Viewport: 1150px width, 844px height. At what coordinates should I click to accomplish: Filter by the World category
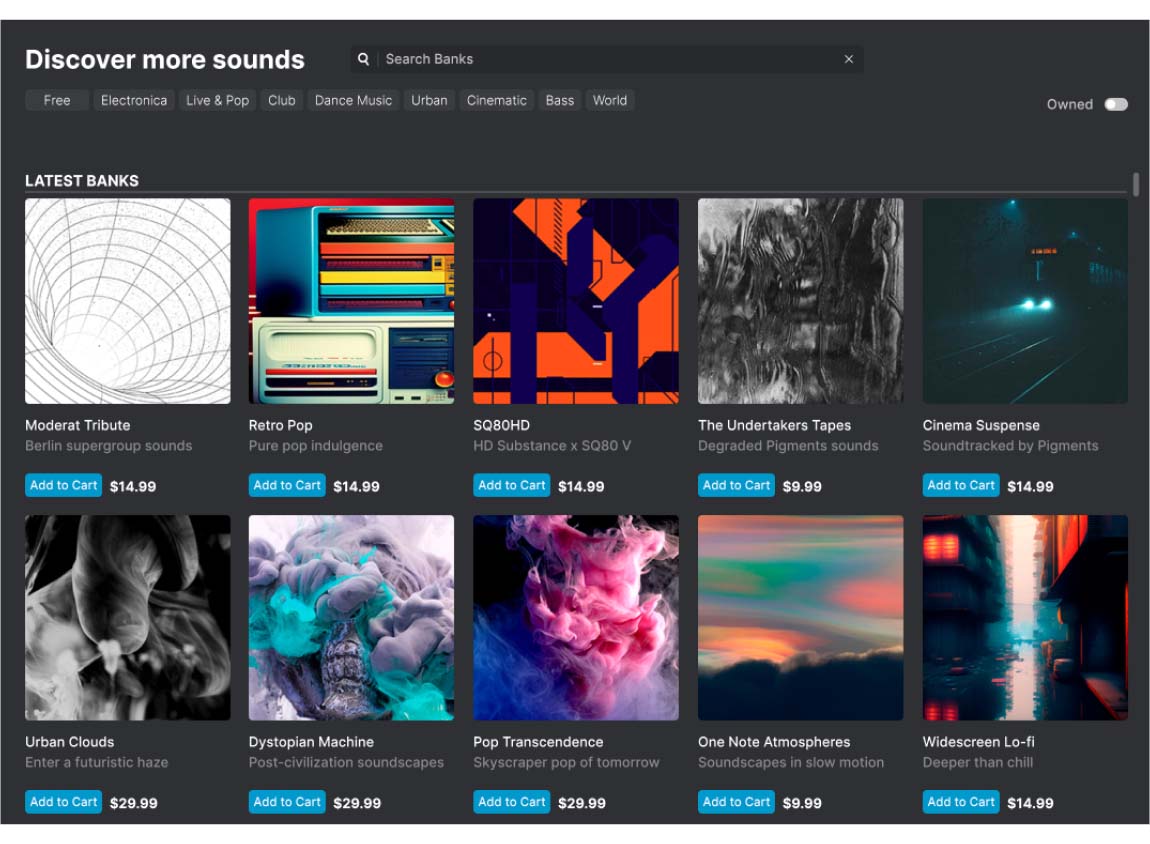coord(609,100)
